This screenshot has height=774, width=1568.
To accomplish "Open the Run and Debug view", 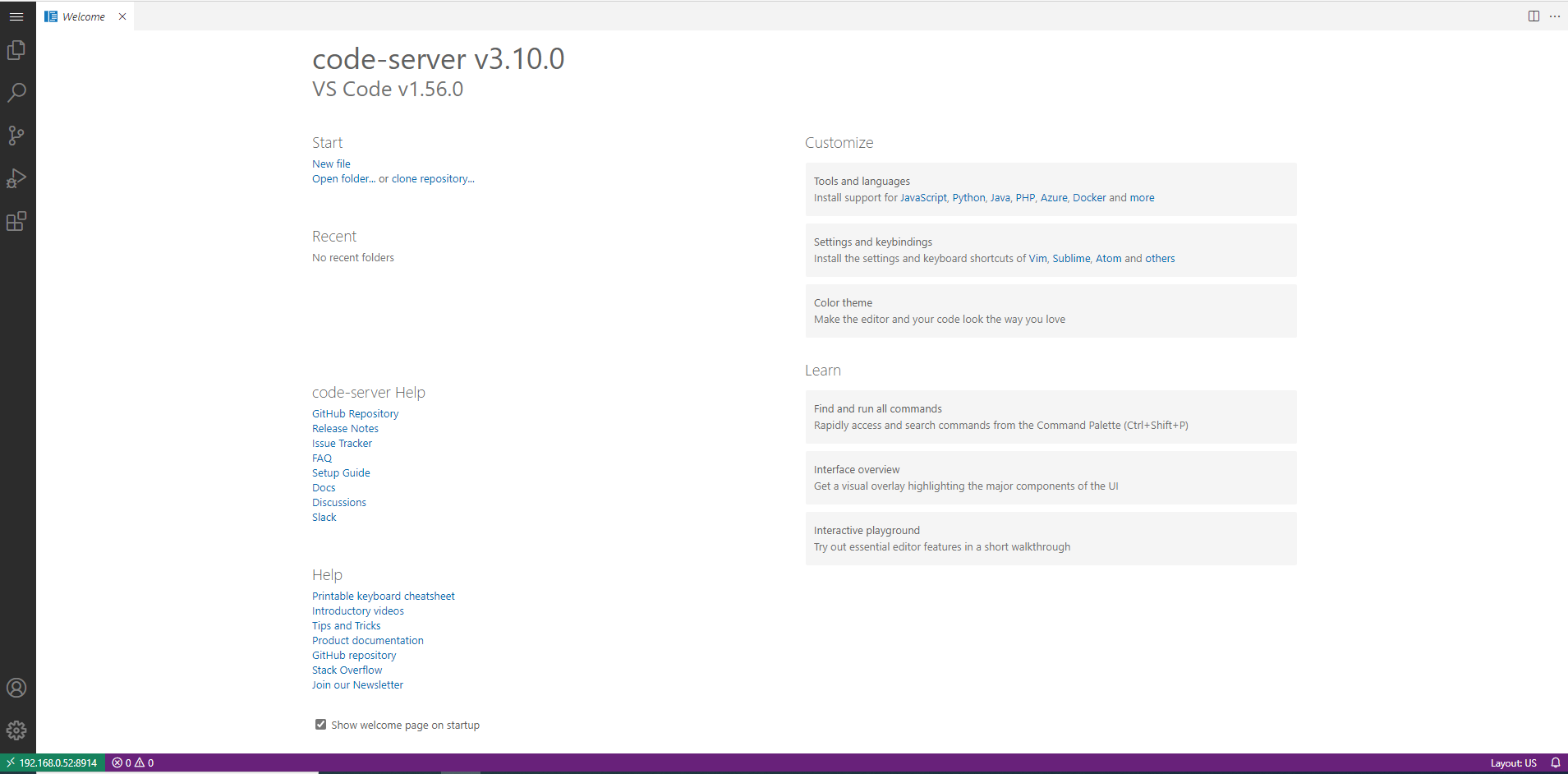I will pyautogui.click(x=17, y=178).
